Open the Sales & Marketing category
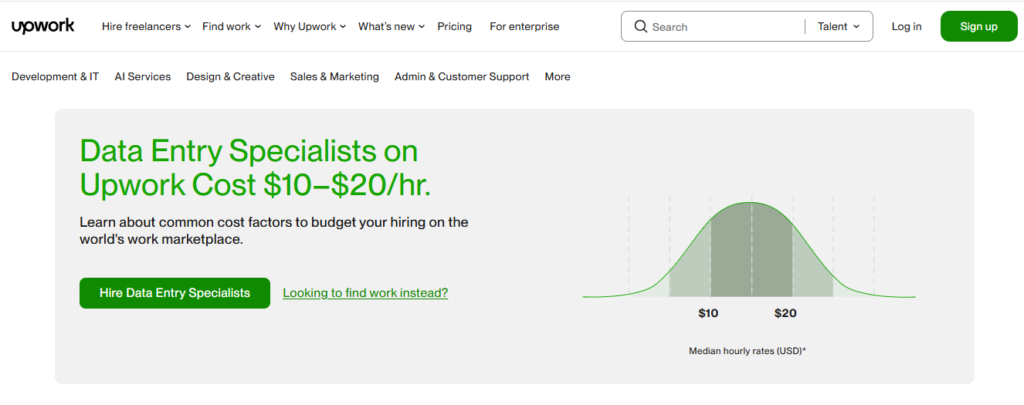The width and height of the screenshot is (1024, 405). (x=334, y=77)
